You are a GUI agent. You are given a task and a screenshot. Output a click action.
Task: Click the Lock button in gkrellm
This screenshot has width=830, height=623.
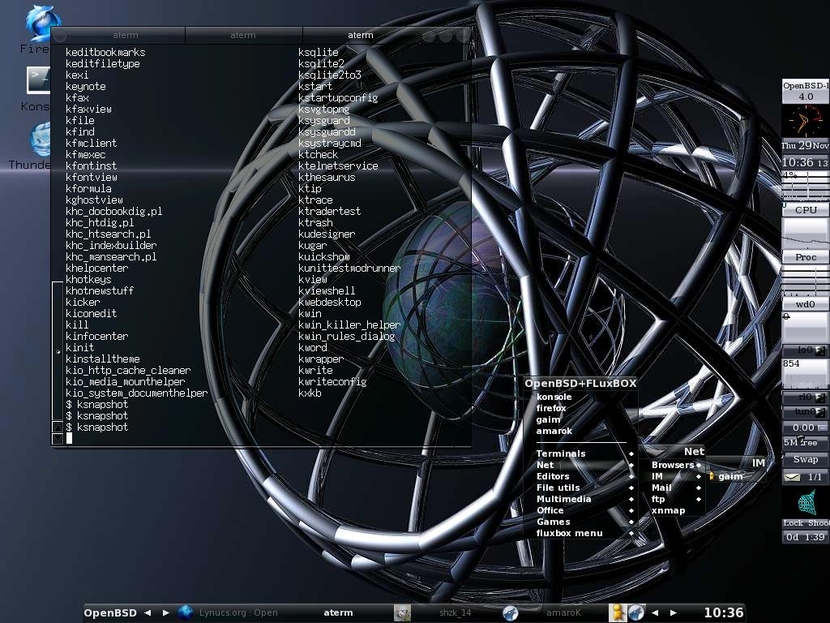pos(793,523)
